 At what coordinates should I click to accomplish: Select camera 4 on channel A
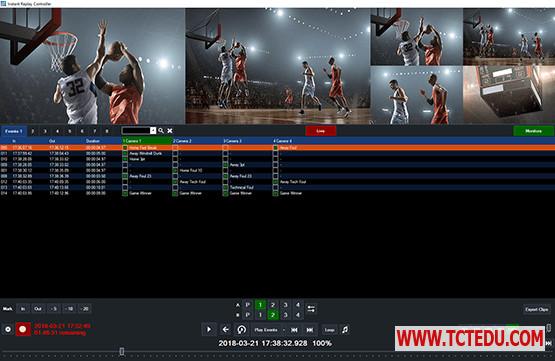tap(298, 305)
